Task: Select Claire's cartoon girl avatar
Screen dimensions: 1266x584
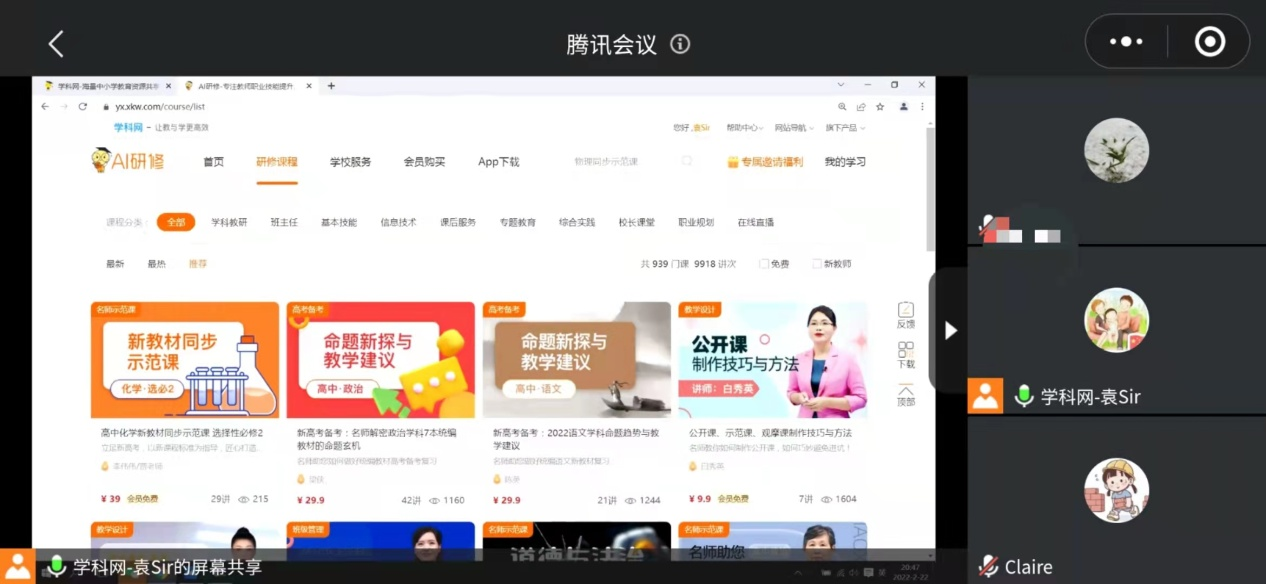Action: coord(1116,490)
